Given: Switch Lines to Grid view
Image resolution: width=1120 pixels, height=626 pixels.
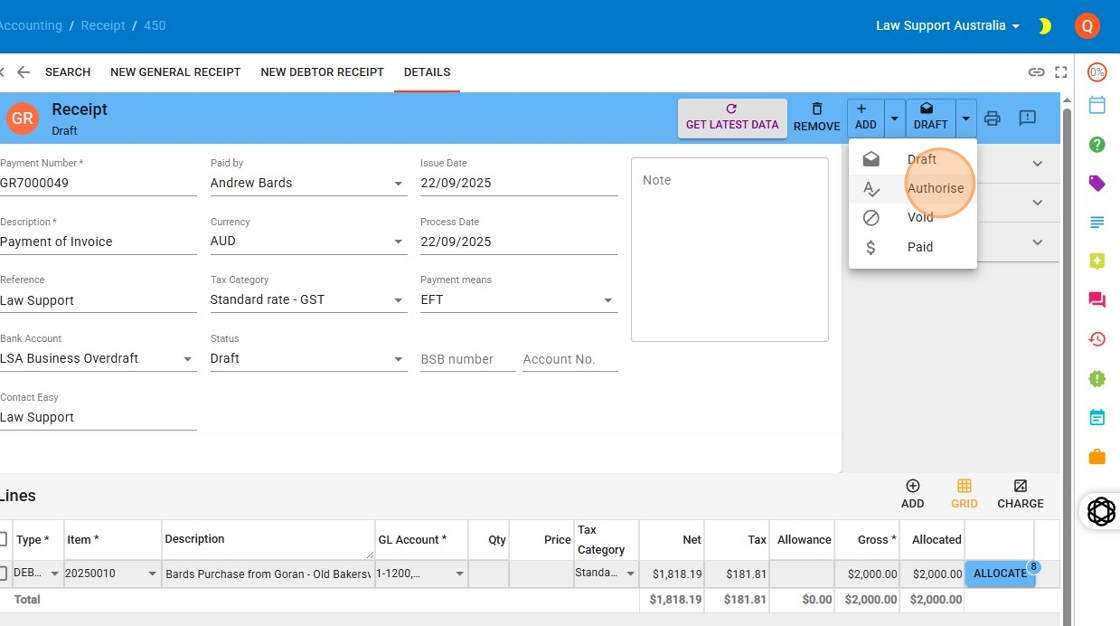Looking at the screenshot, I should pyautogui.click(x=964, y=495).
